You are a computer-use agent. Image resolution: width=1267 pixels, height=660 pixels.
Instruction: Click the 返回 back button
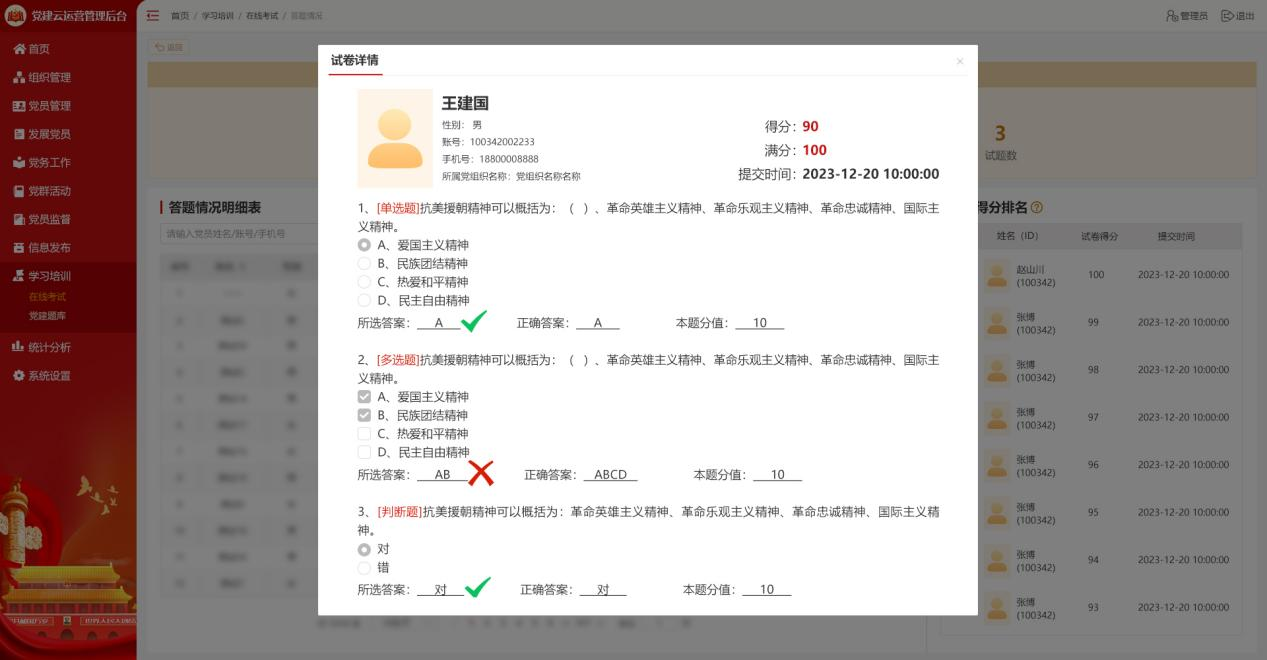coord(169,47)
